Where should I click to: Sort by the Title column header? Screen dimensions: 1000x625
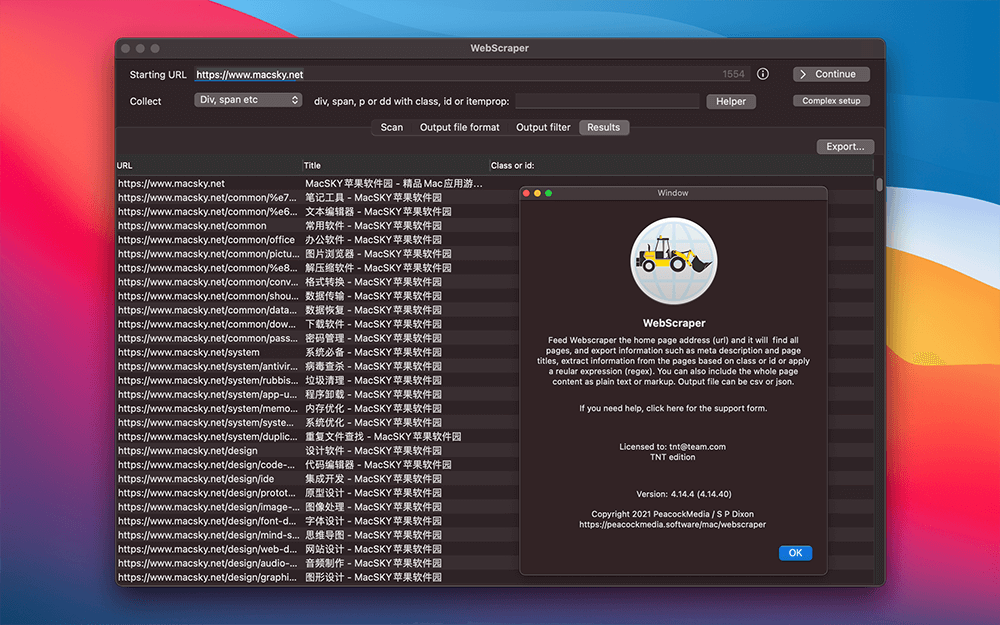coord(395,166)
